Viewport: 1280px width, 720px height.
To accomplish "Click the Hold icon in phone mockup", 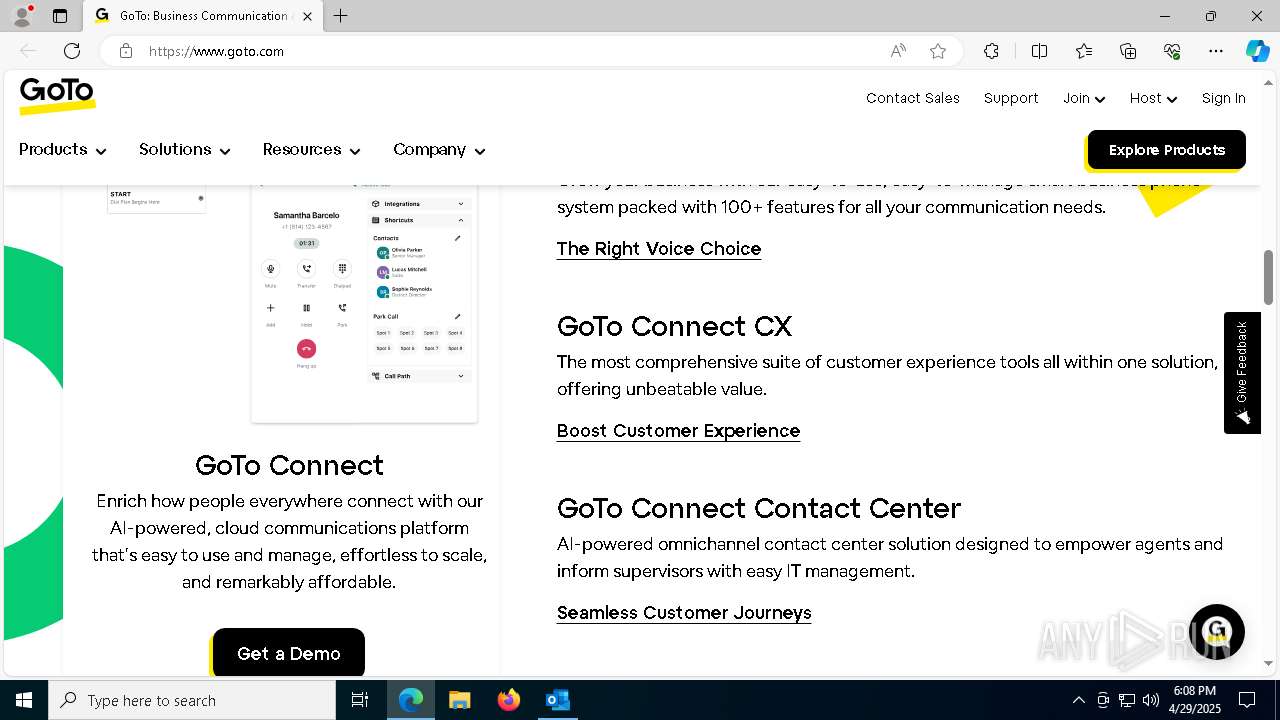I will tap(306, 308).
